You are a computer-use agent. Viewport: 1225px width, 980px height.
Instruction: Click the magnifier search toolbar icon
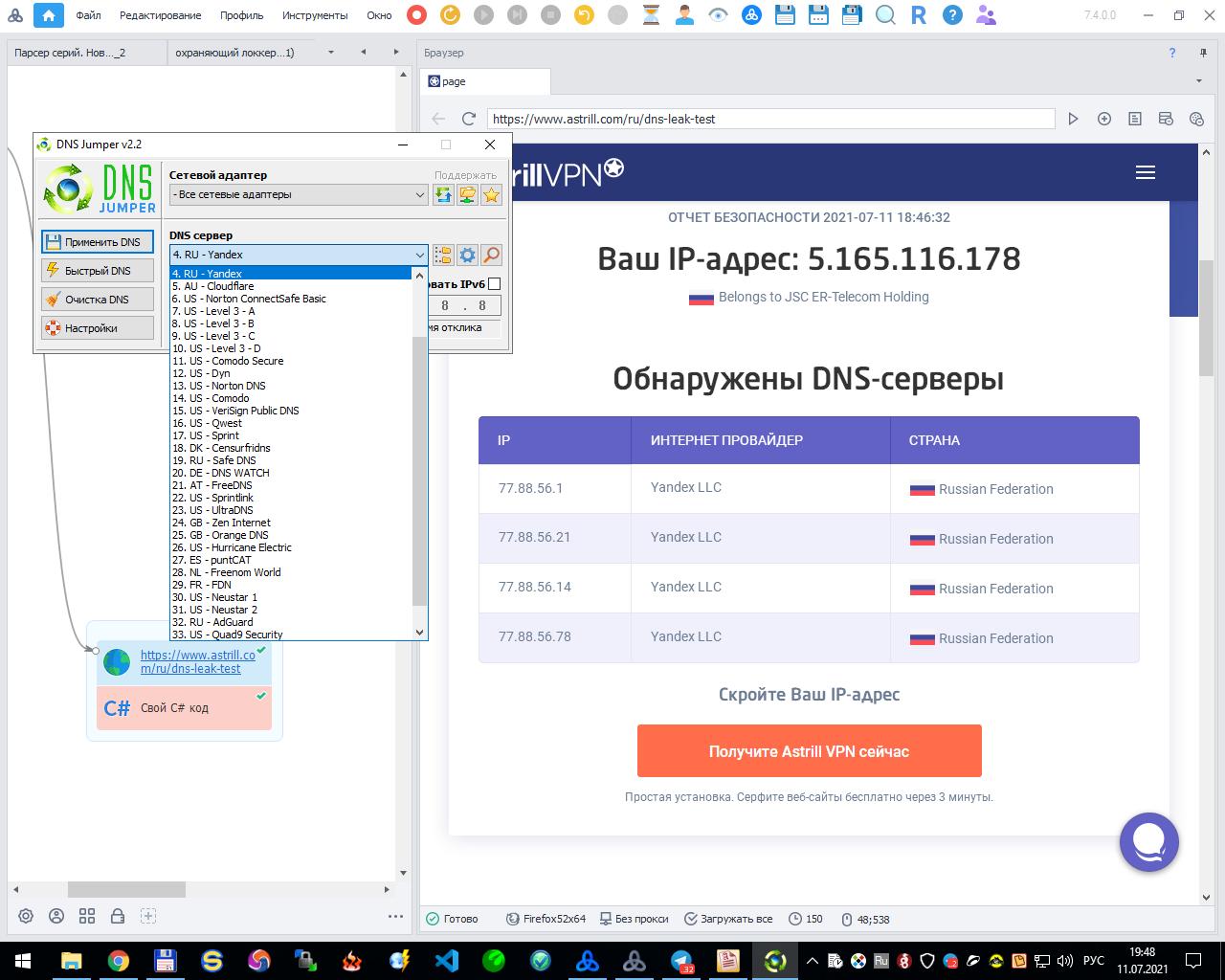pos(885,14)
